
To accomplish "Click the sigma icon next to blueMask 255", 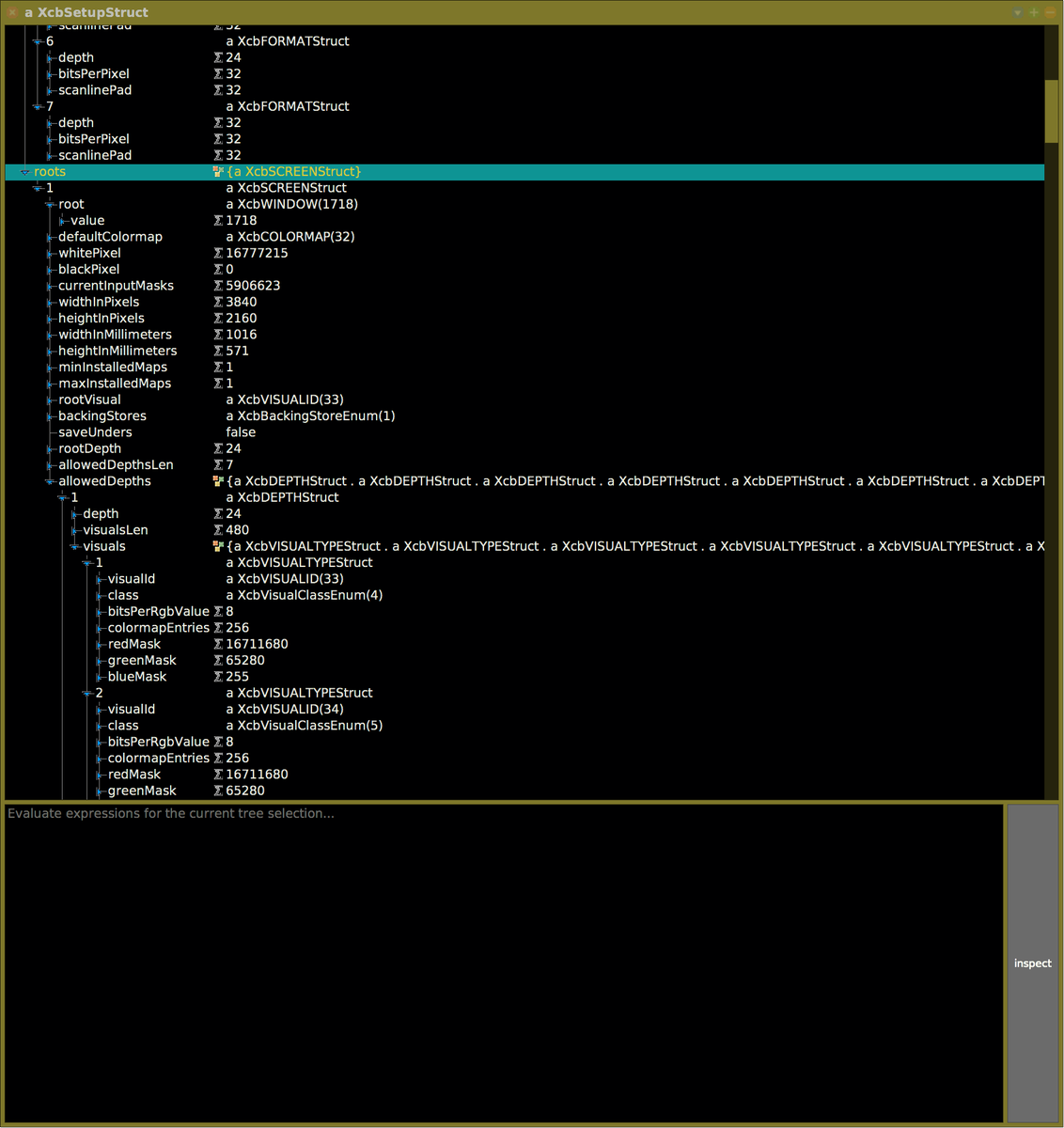I will click(218, 677).
